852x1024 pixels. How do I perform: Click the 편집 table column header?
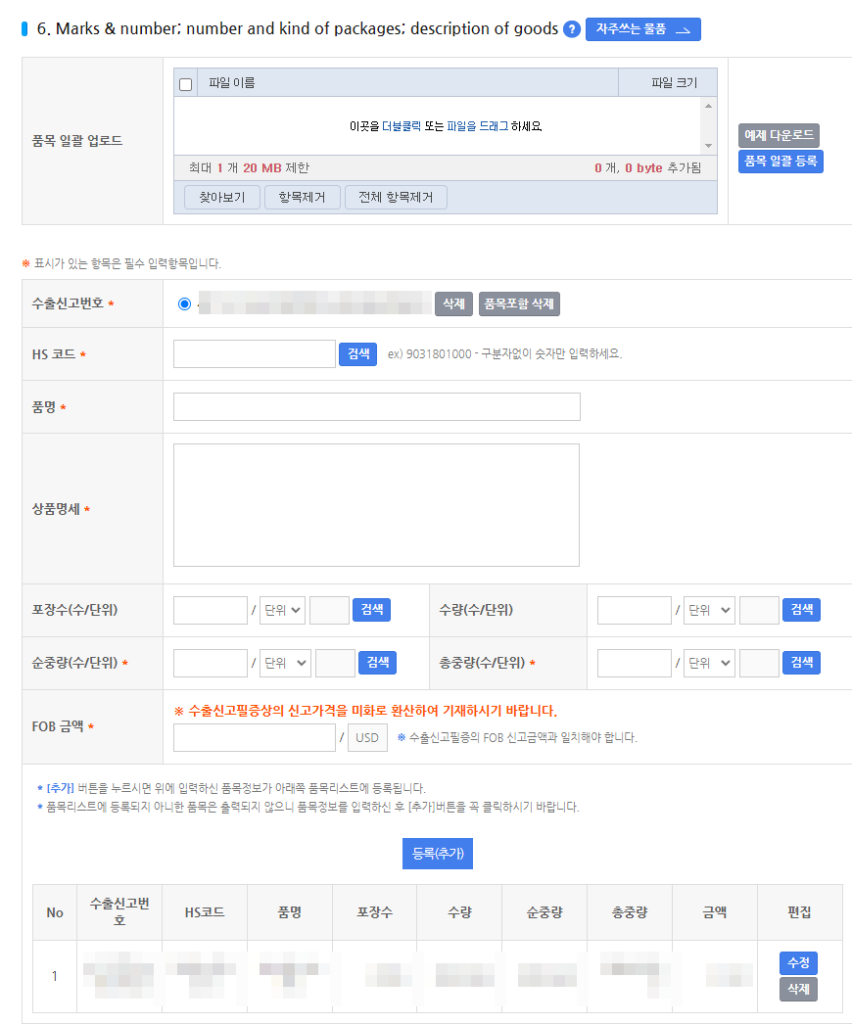[x=800, y=912]
